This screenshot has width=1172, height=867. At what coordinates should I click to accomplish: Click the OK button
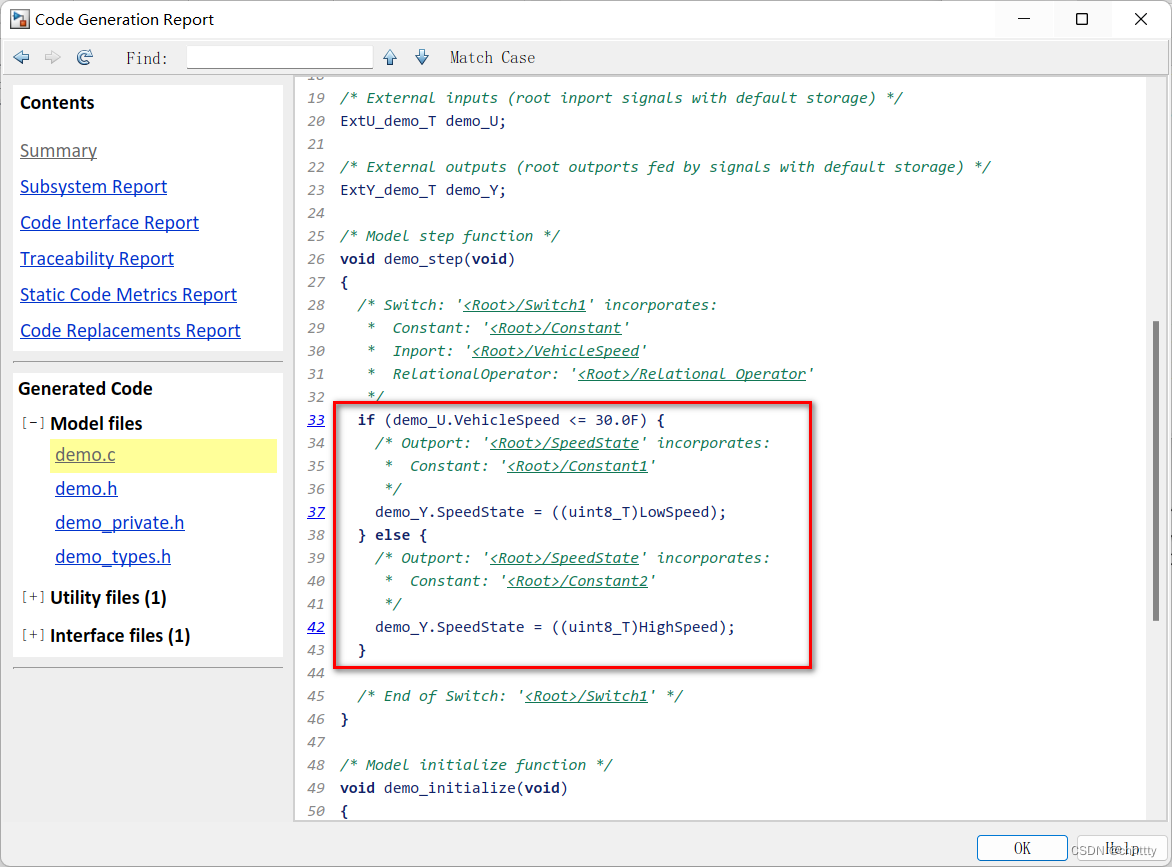[x=1022, y=848]
